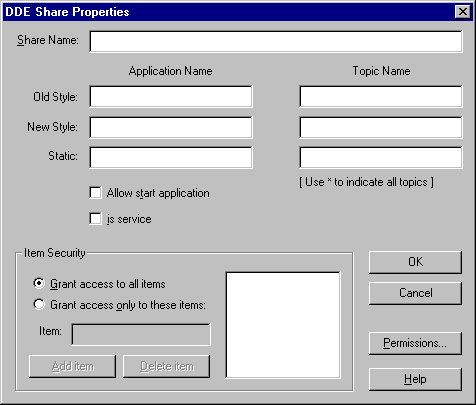The image size is (476, 405).
Task: Click the item security list box
Action: [x=283, y=325]
